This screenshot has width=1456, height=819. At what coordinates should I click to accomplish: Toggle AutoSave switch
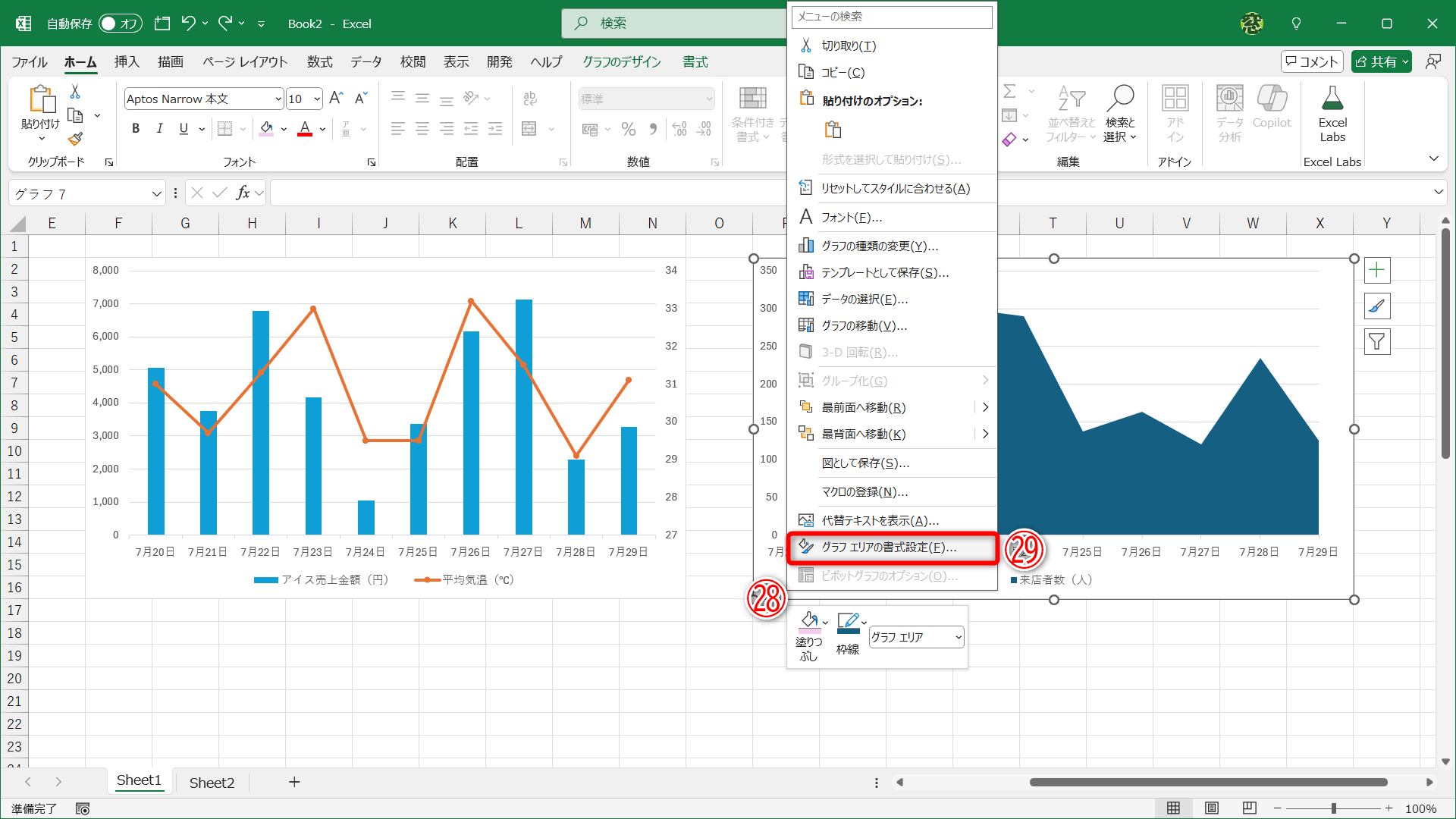120,24
